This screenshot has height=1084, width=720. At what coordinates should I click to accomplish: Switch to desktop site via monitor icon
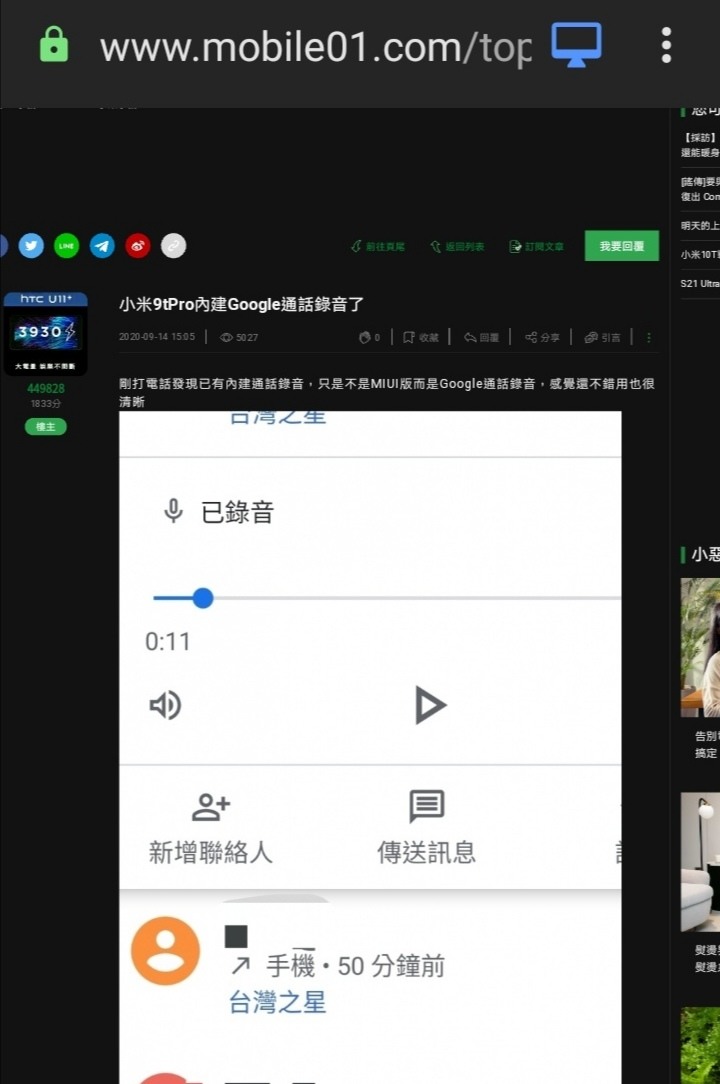pyautogui.click(x=576, y=45)
